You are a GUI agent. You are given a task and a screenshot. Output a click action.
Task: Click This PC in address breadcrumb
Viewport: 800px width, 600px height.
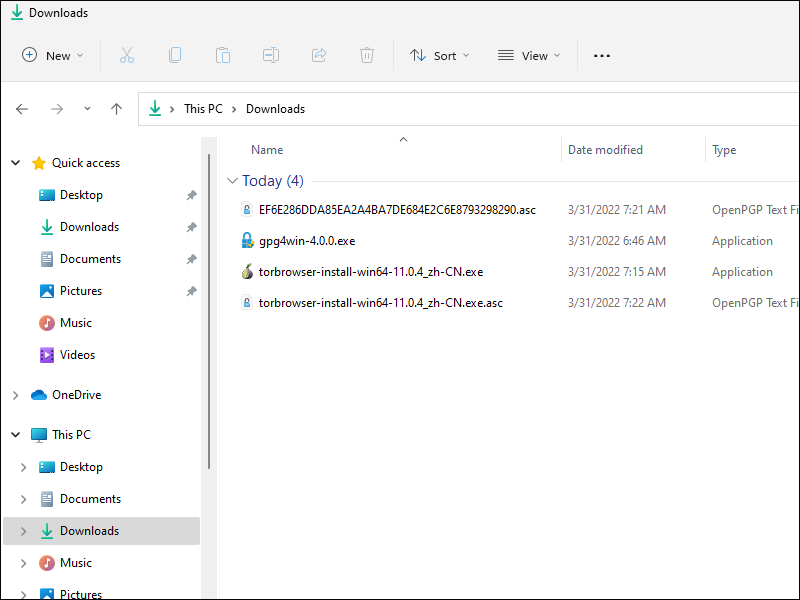click(203, 109)
